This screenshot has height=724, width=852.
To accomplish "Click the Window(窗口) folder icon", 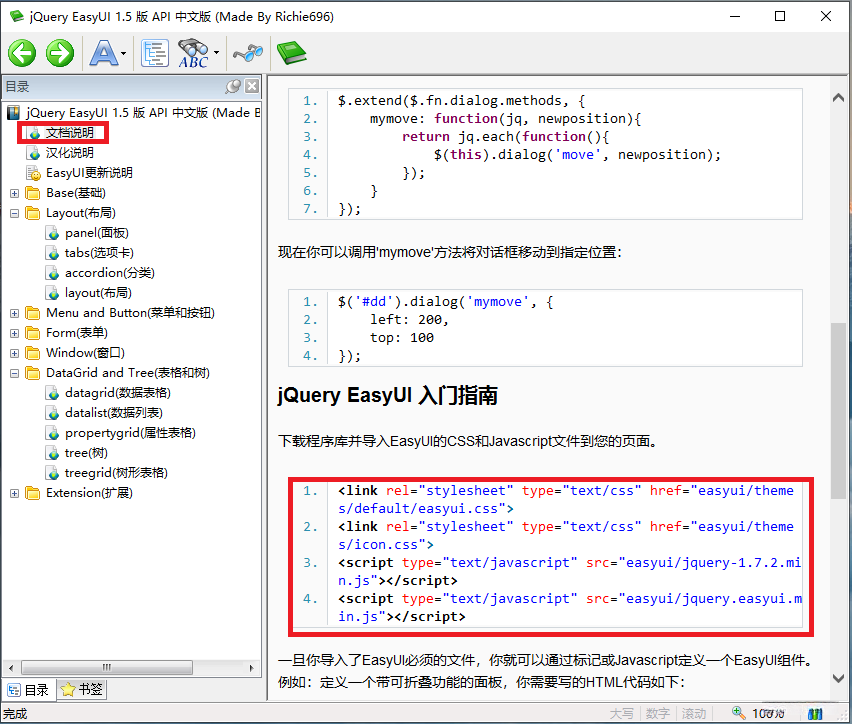I will 33,353.
